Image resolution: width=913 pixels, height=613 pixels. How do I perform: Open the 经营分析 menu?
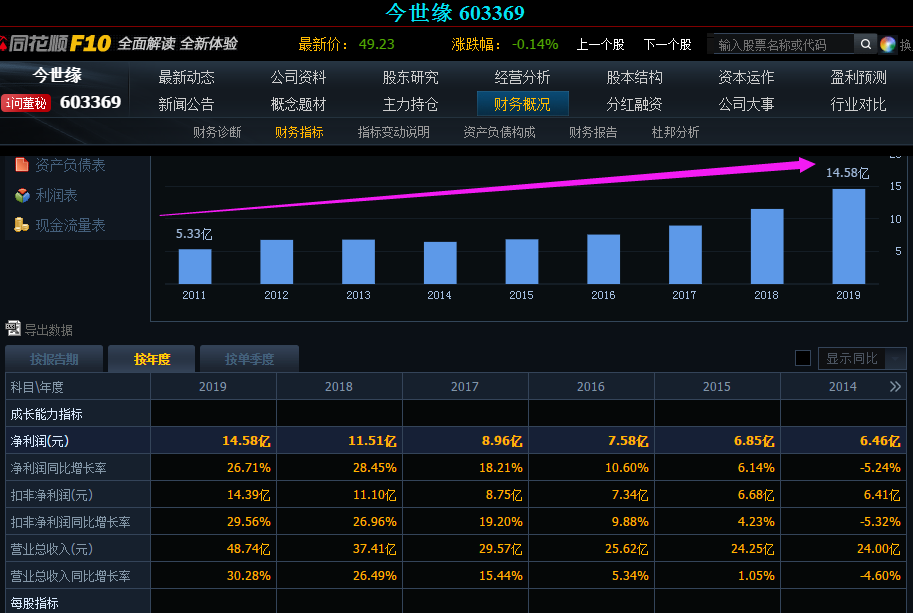(x=522, y=77)
